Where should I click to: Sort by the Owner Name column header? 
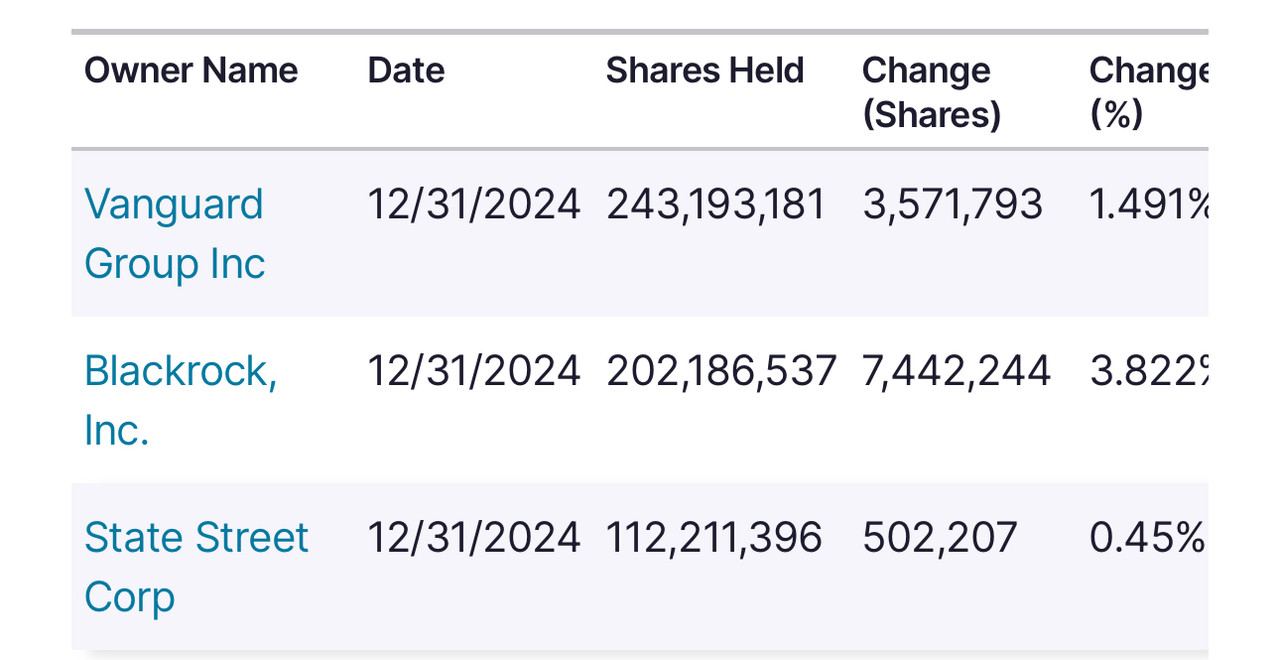191,71
